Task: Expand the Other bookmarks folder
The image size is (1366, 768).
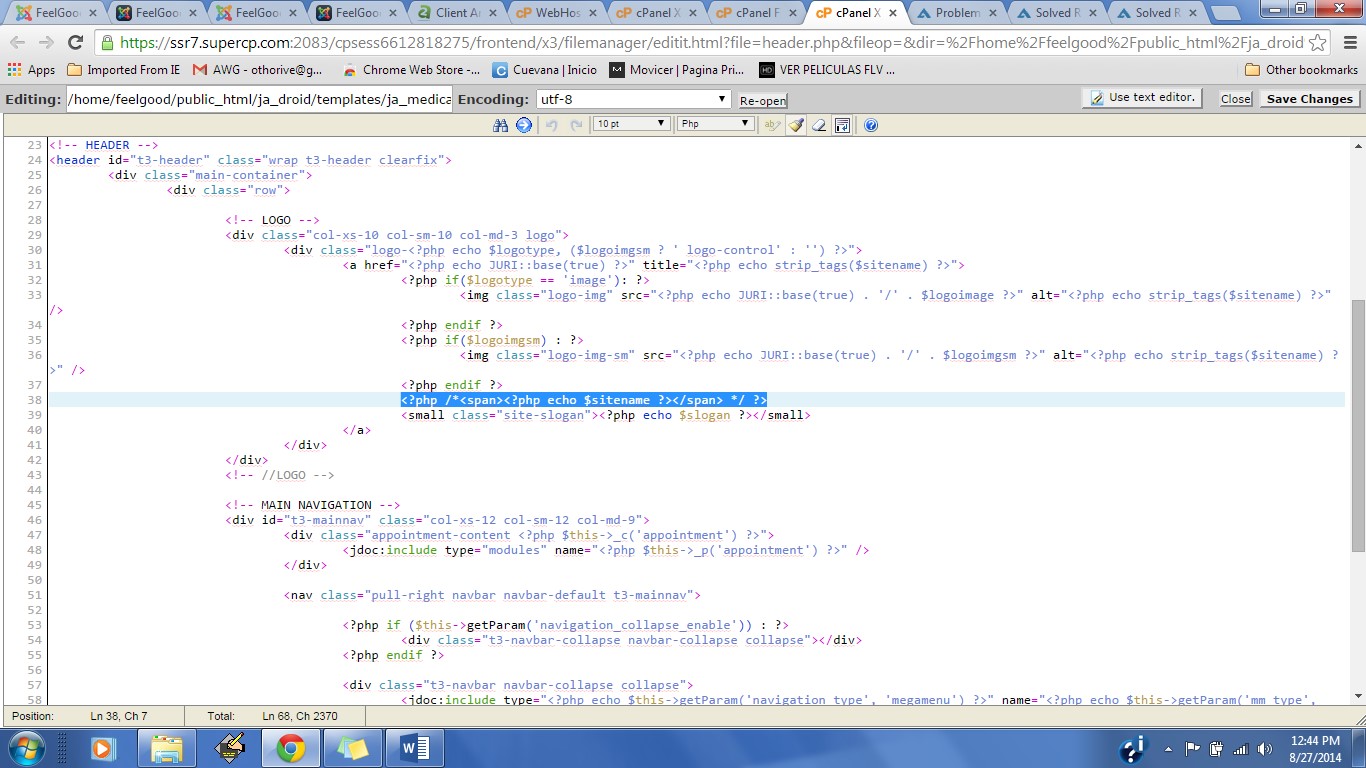Action: pyautogui.click(x=1301, y=70)
